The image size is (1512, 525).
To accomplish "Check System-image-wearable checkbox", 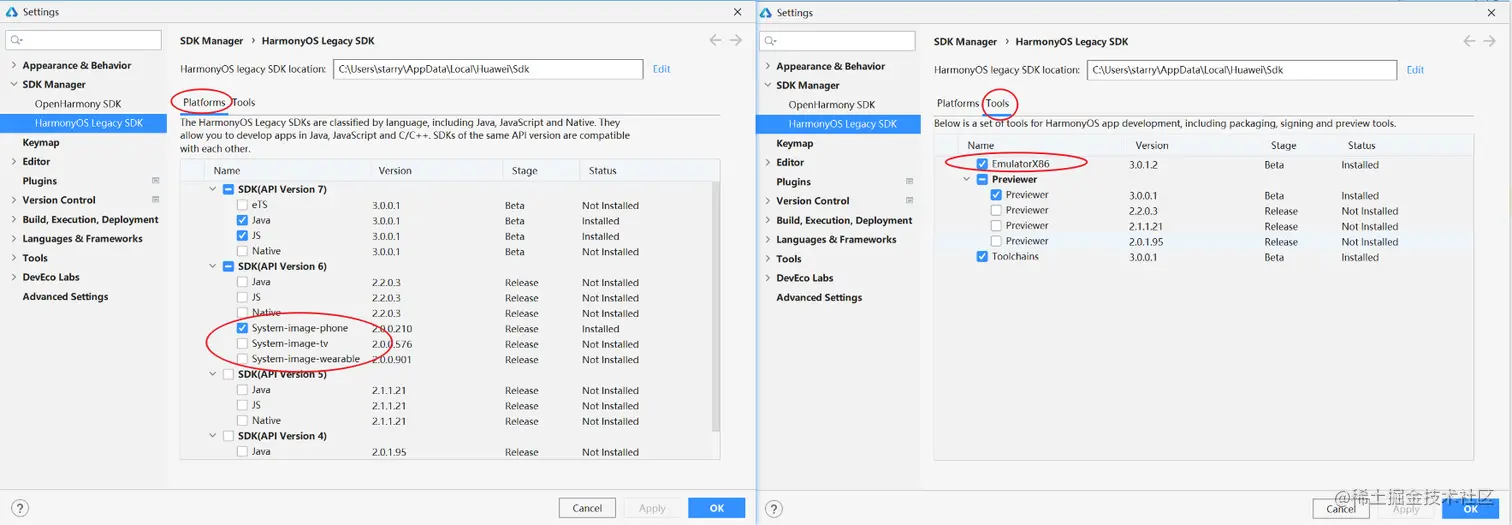I will click(x=242, y=359).
